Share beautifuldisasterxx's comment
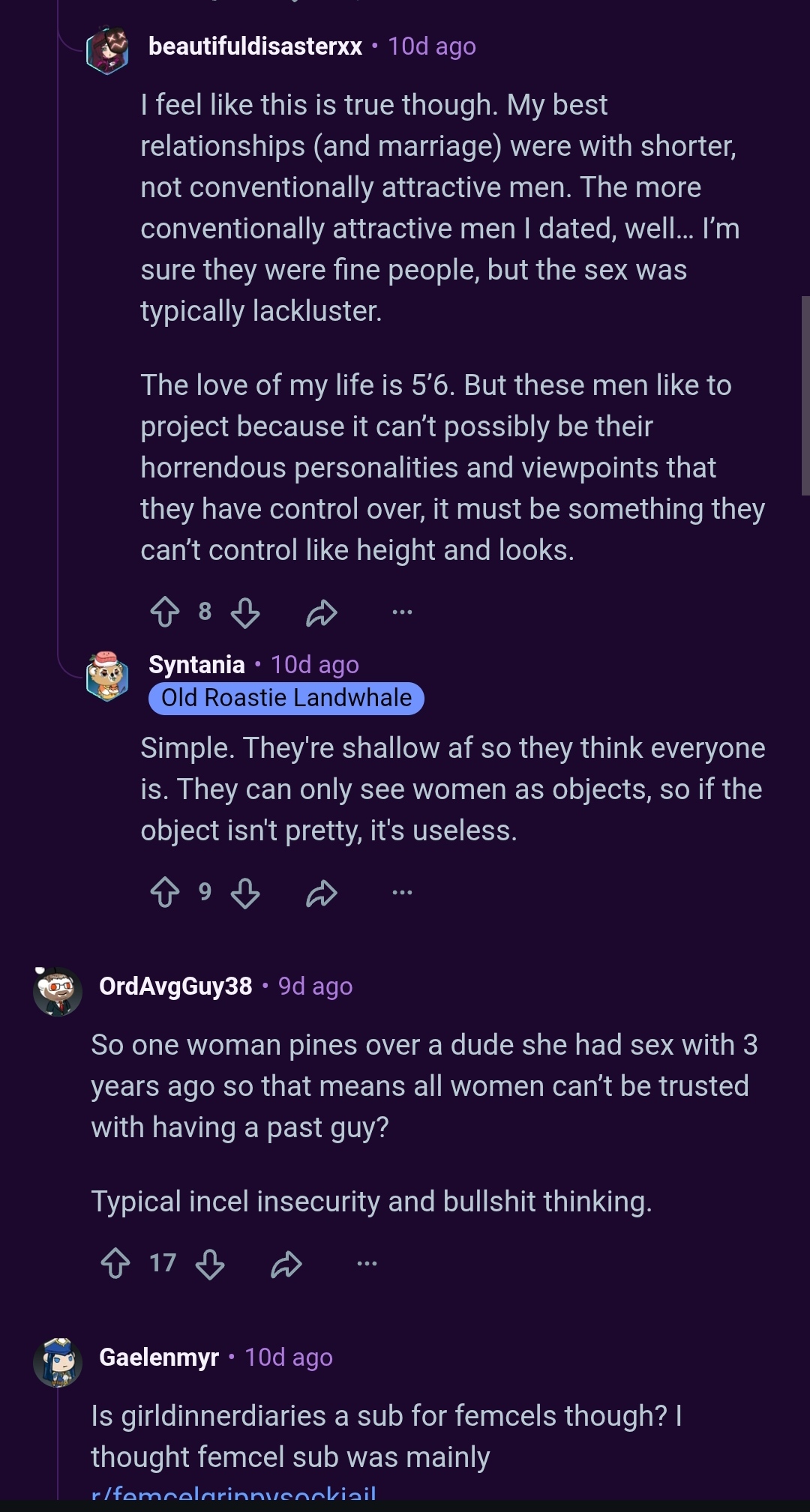 click(x=322, y=612)
